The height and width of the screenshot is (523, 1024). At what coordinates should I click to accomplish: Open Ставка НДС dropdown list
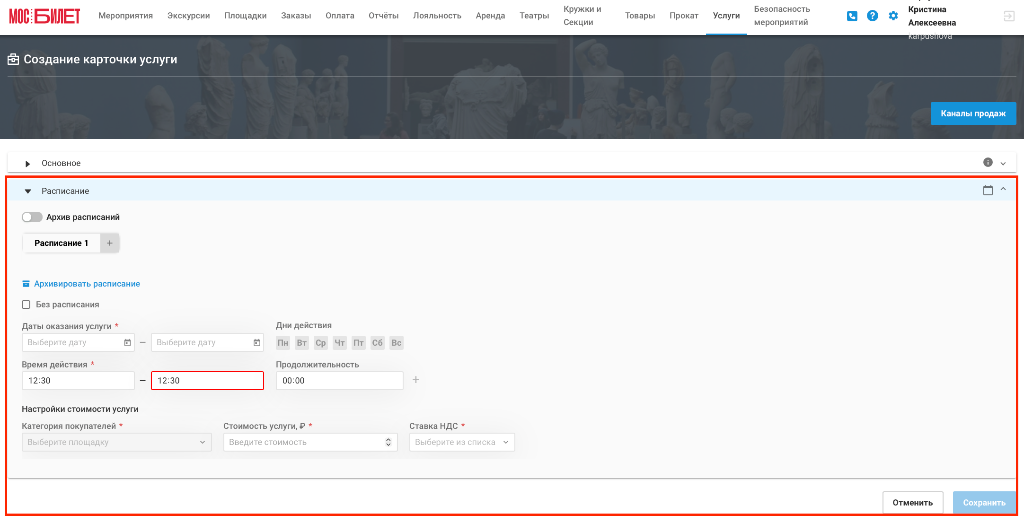(462, 442)
